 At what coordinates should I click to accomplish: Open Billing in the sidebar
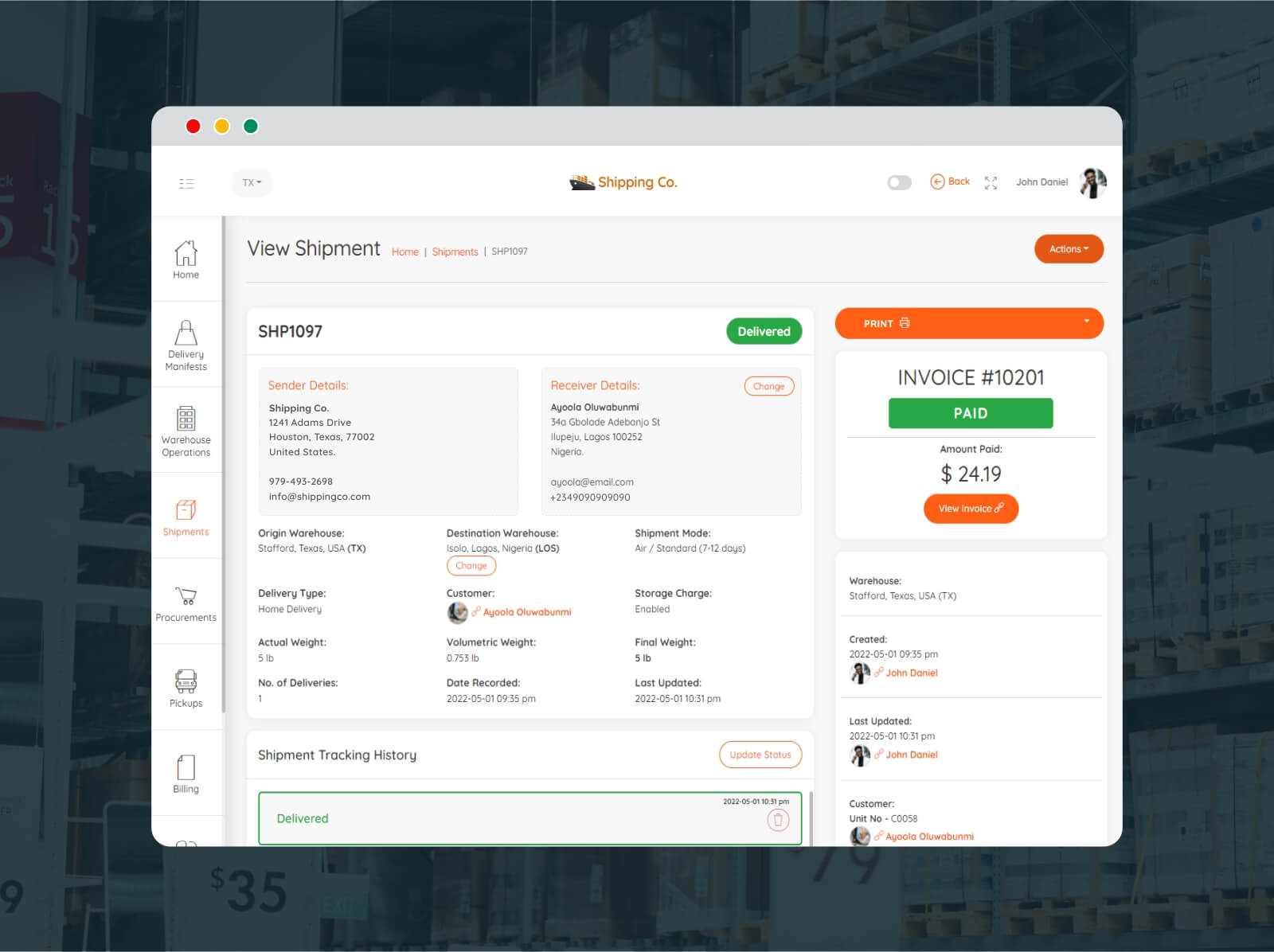186,774
